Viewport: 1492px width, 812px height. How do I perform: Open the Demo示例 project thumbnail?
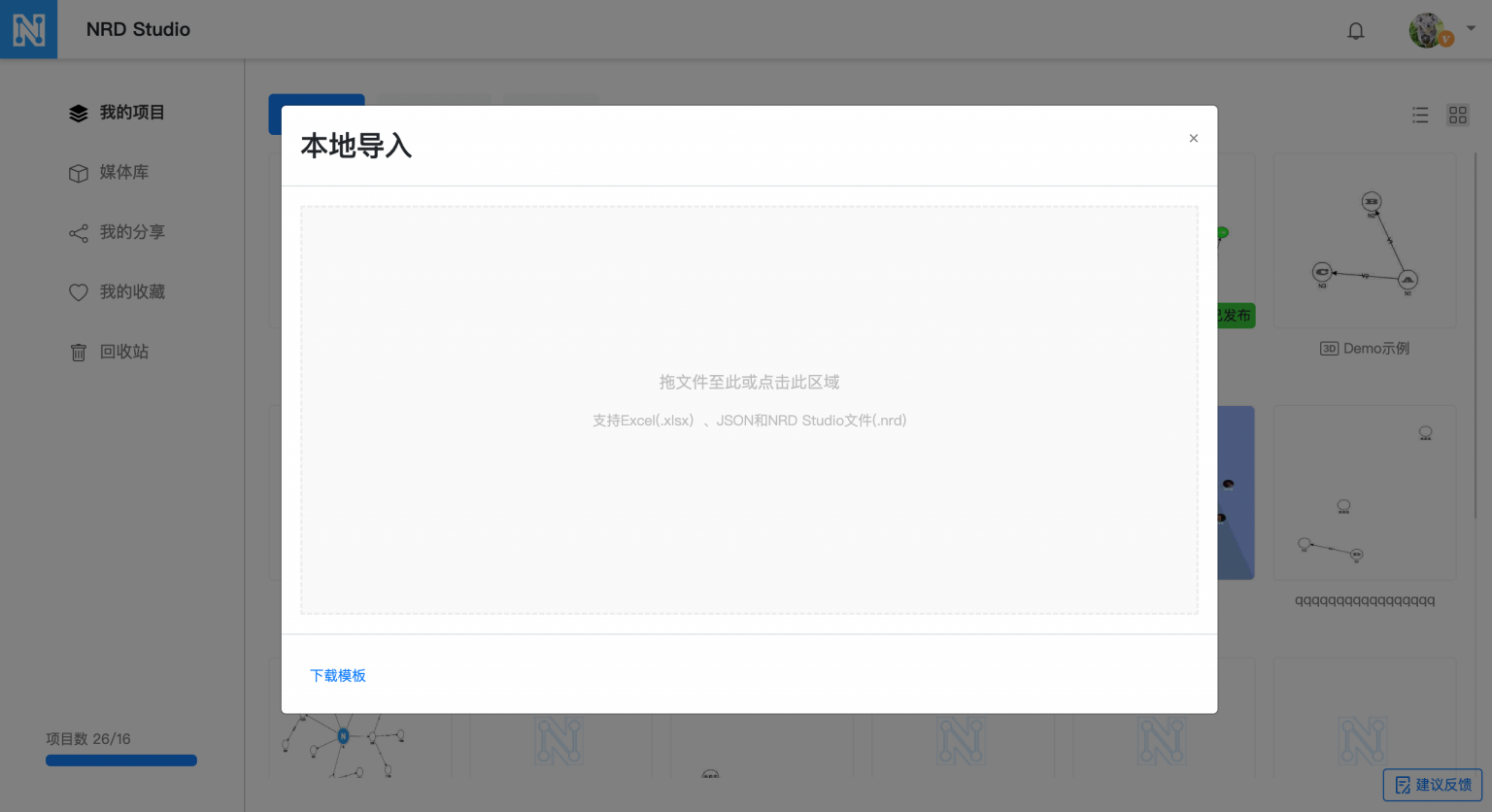click(x=1364, y=240)
